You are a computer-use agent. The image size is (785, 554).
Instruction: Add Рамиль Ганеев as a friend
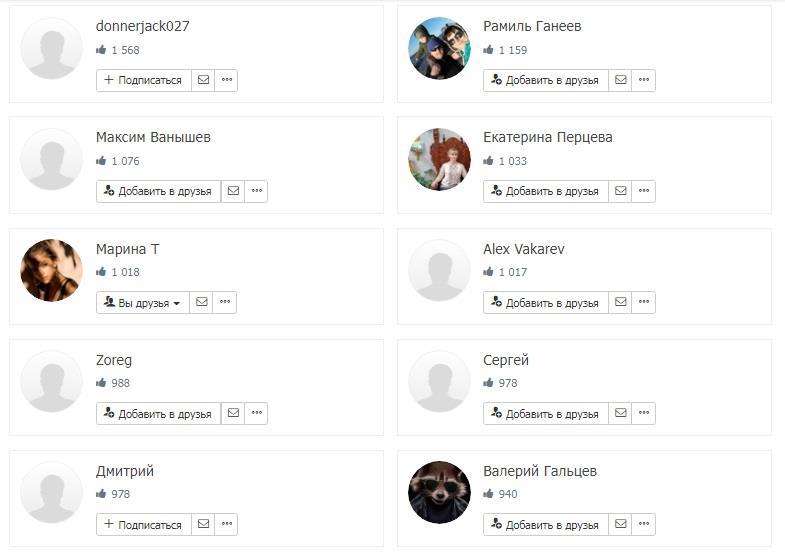tap(546, 80)
